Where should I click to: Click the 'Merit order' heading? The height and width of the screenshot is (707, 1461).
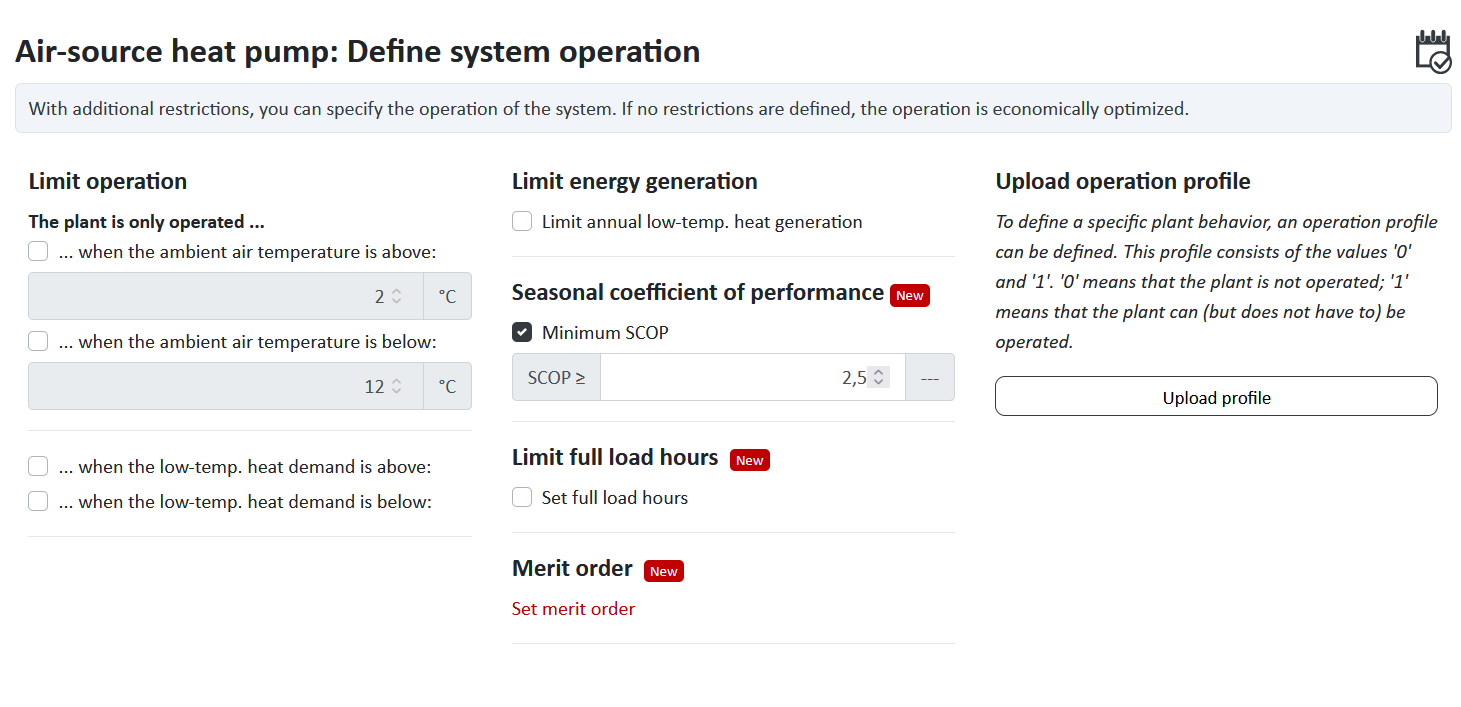coord(572,568)
